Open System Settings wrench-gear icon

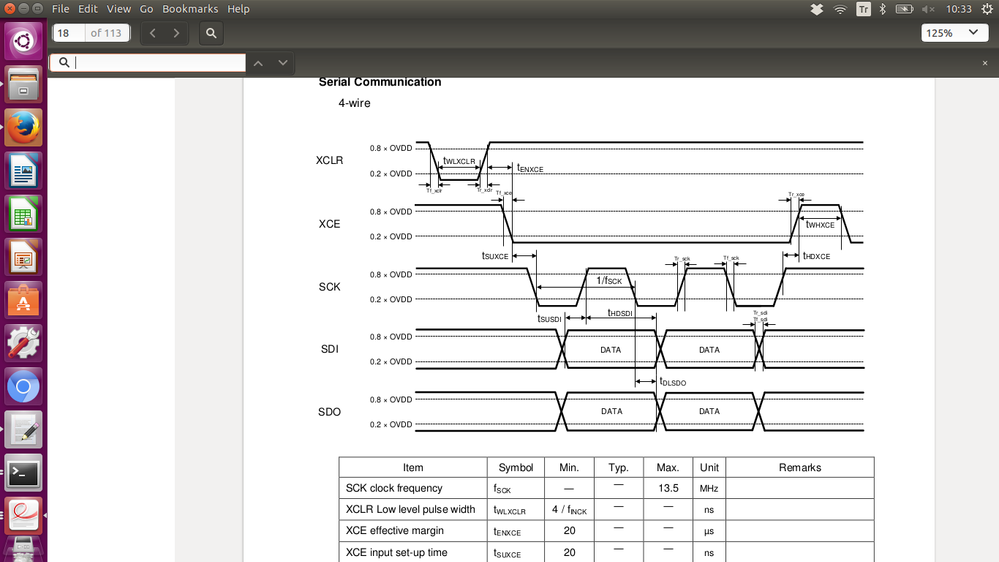click(x=24, y=343)
